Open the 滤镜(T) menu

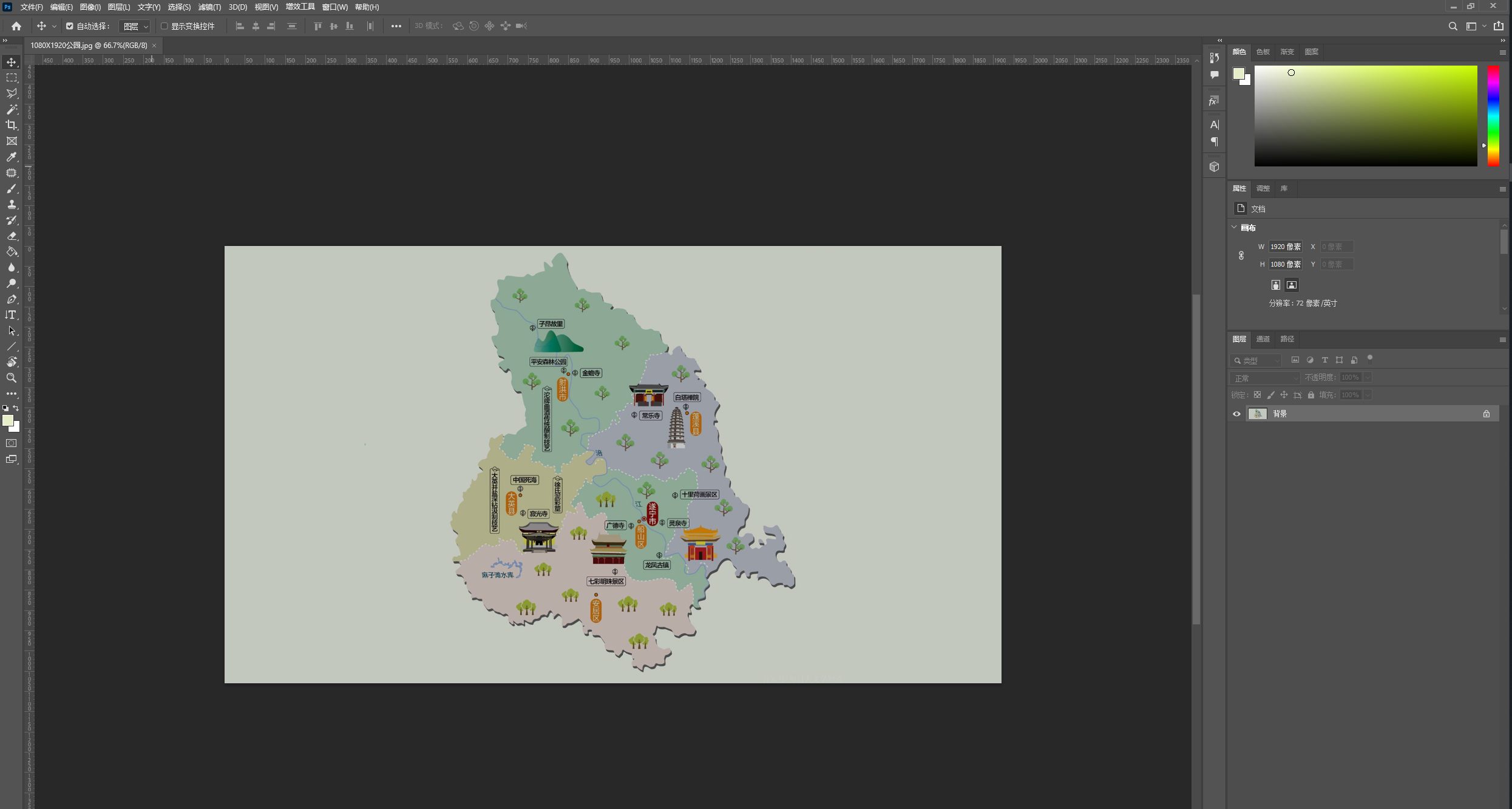209,7
